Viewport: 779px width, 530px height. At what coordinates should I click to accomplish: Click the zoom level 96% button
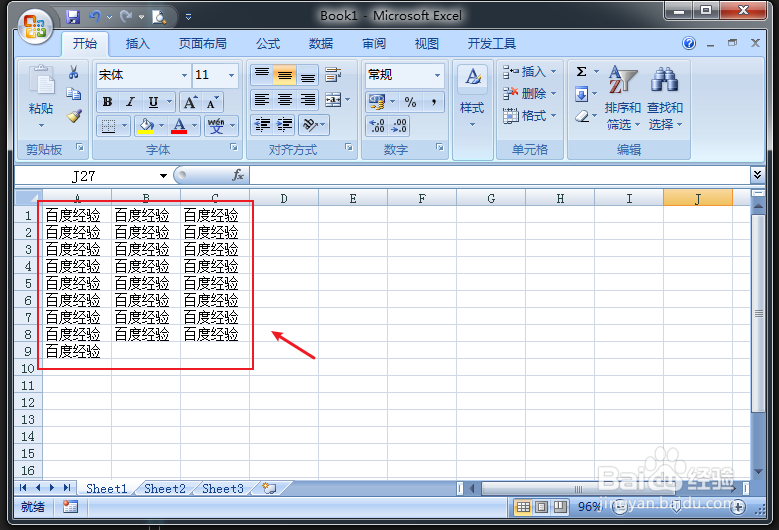coord(590,507)
